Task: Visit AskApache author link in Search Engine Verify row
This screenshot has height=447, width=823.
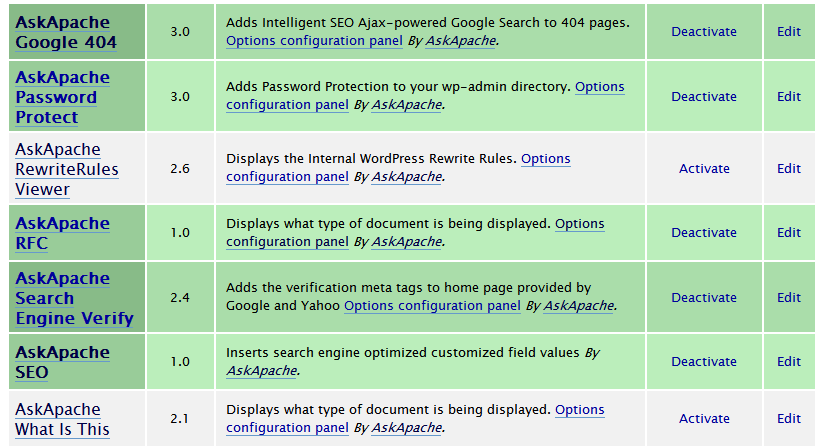Action: pos(578,306)
